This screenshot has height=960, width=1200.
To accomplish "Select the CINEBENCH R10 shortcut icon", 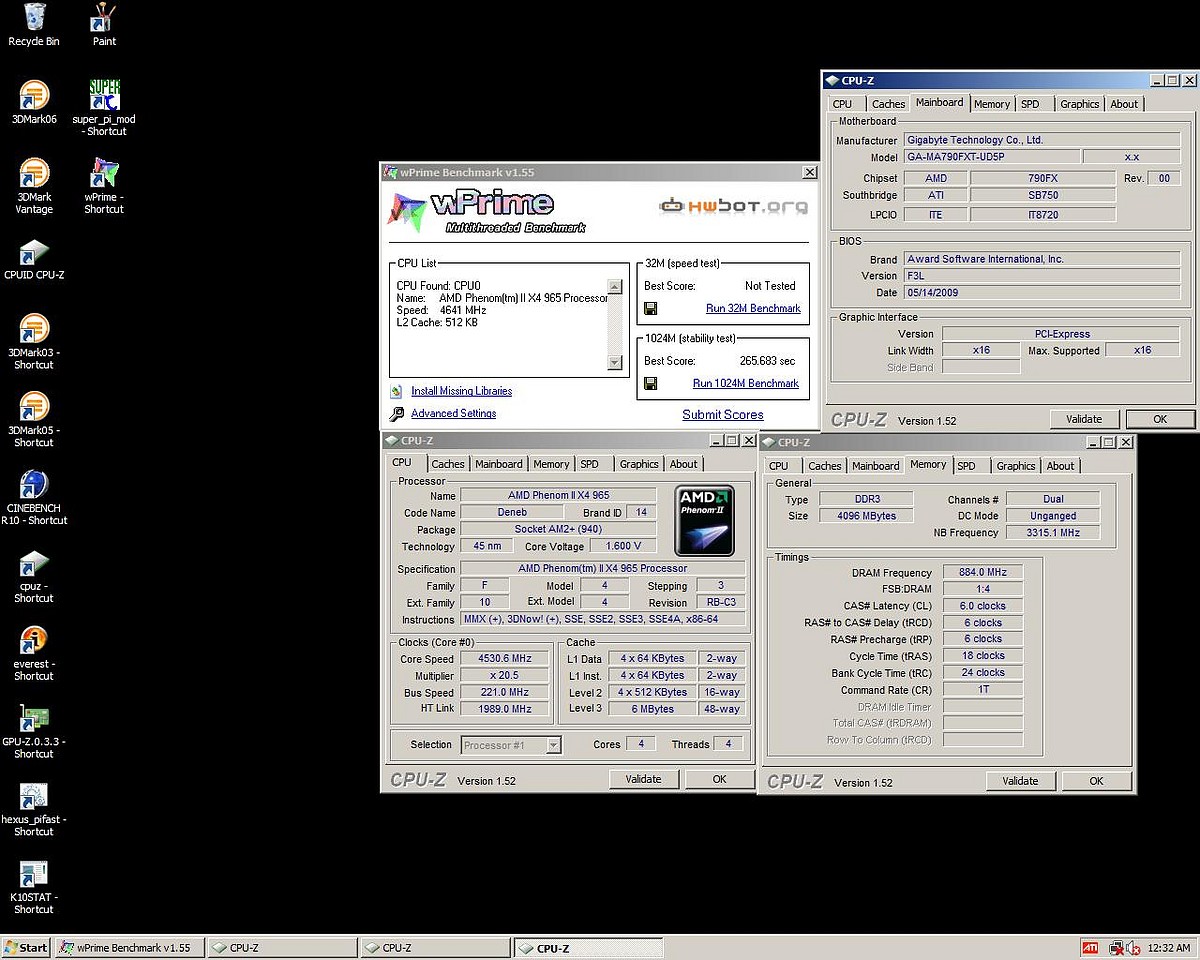I will (34, 484).
